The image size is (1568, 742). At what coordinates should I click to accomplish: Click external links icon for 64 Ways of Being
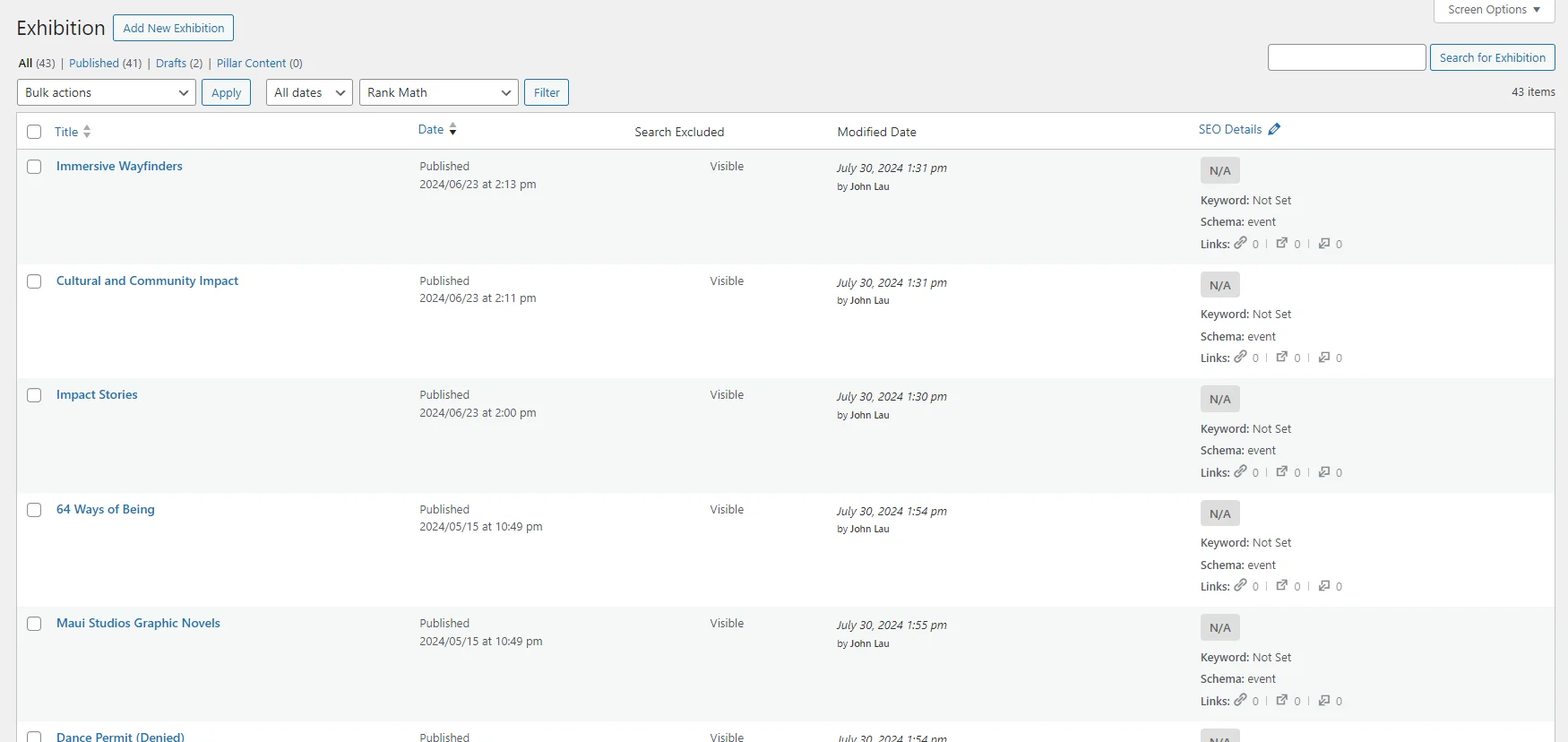1282,585
